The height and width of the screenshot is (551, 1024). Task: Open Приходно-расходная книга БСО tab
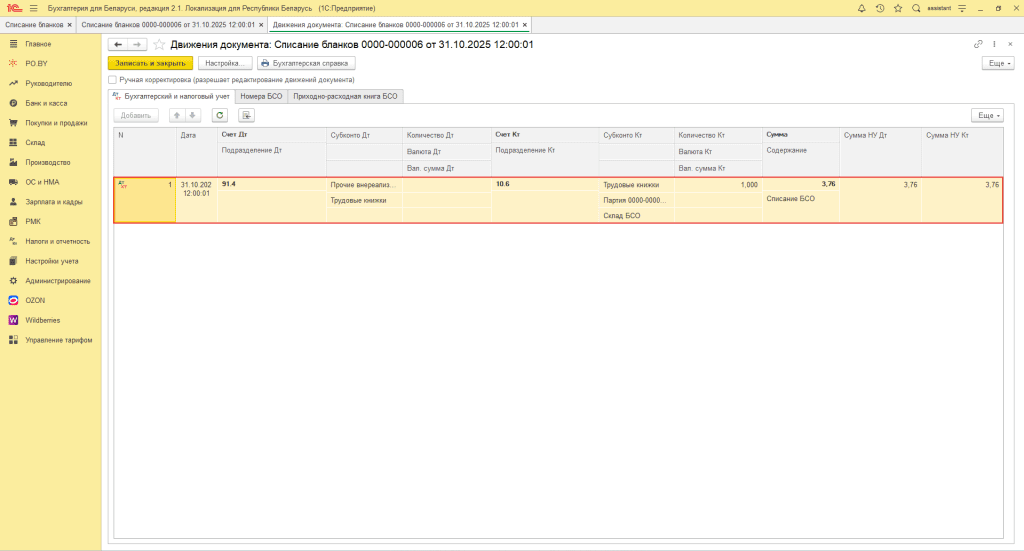(x=345, y=96)
